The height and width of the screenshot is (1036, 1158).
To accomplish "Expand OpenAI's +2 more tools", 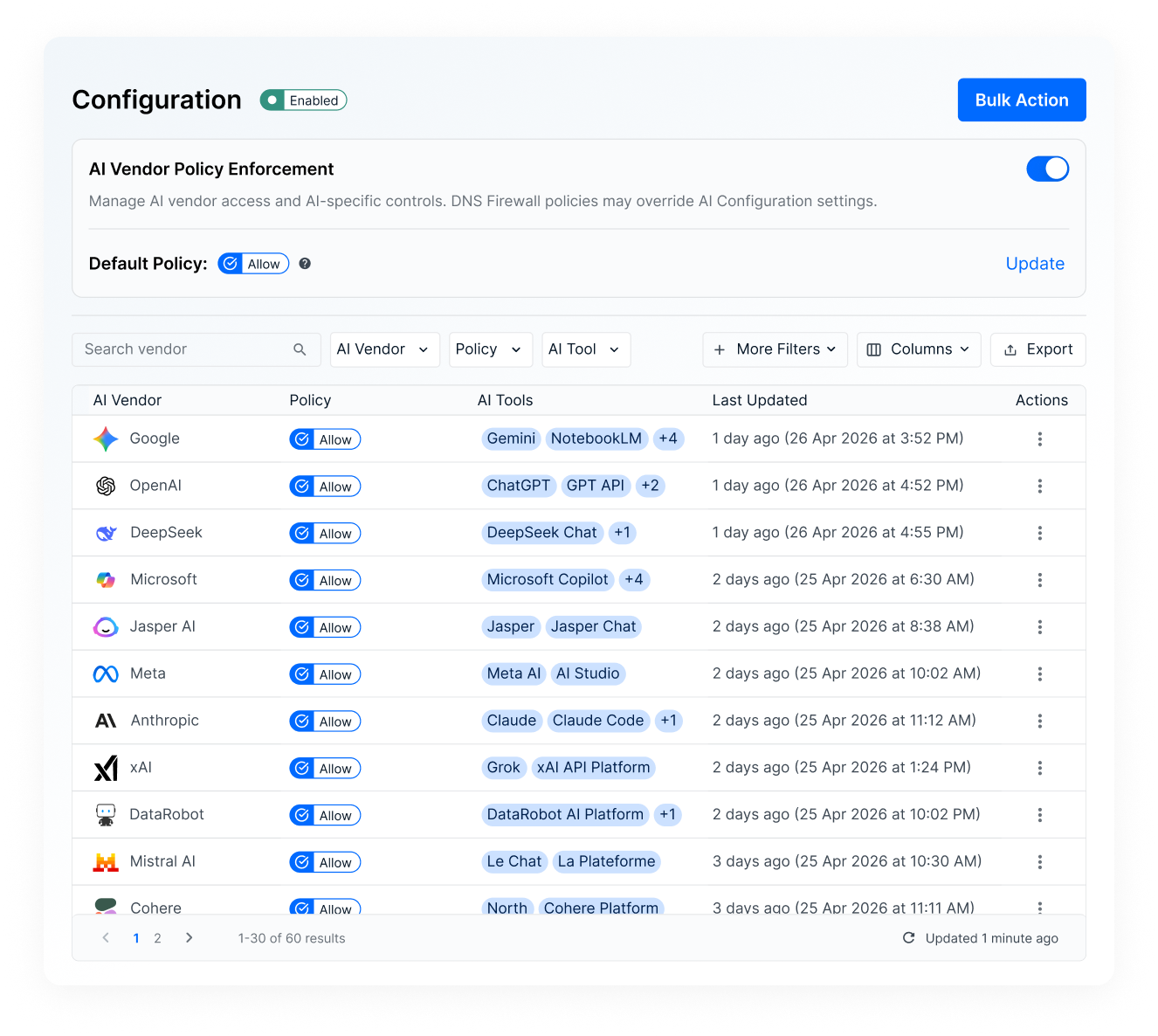I will [650, 486].
